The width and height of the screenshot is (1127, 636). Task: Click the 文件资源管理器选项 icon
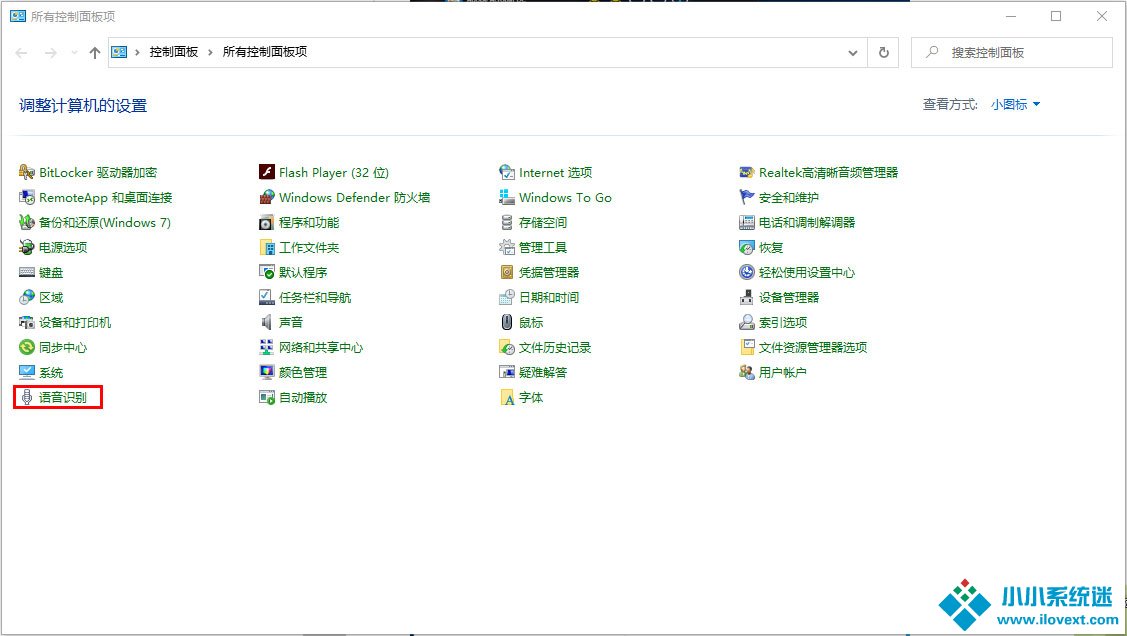[x=747, y=348]
